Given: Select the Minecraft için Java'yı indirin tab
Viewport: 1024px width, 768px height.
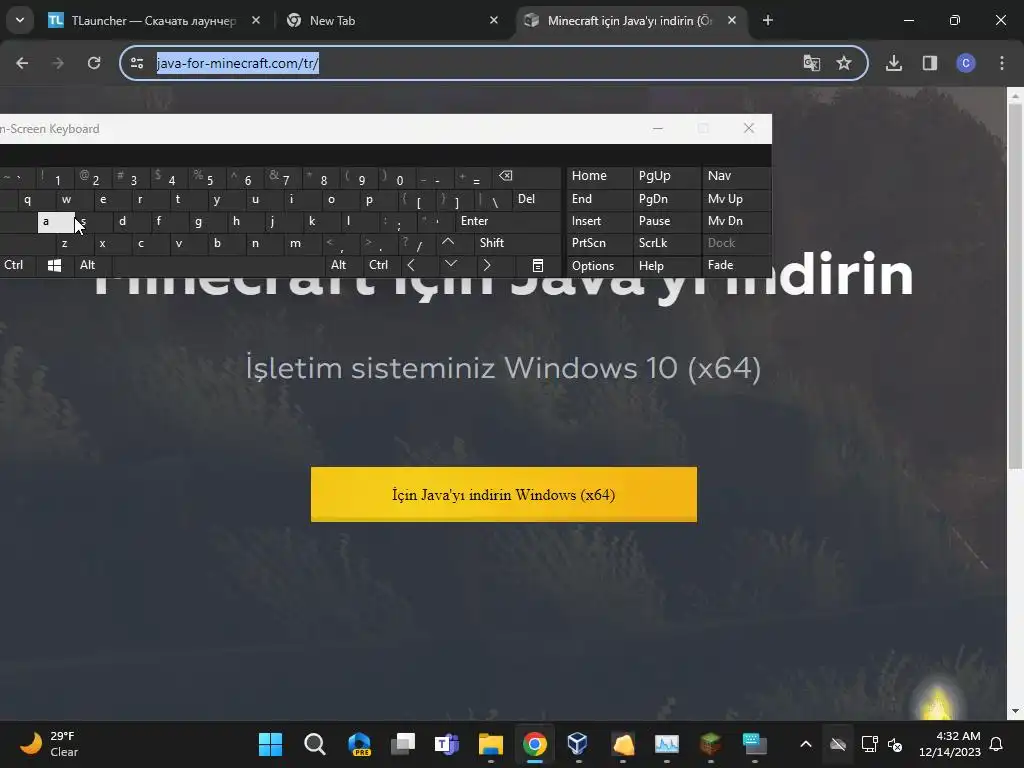Looking at the screenshot, I should 630,21.
